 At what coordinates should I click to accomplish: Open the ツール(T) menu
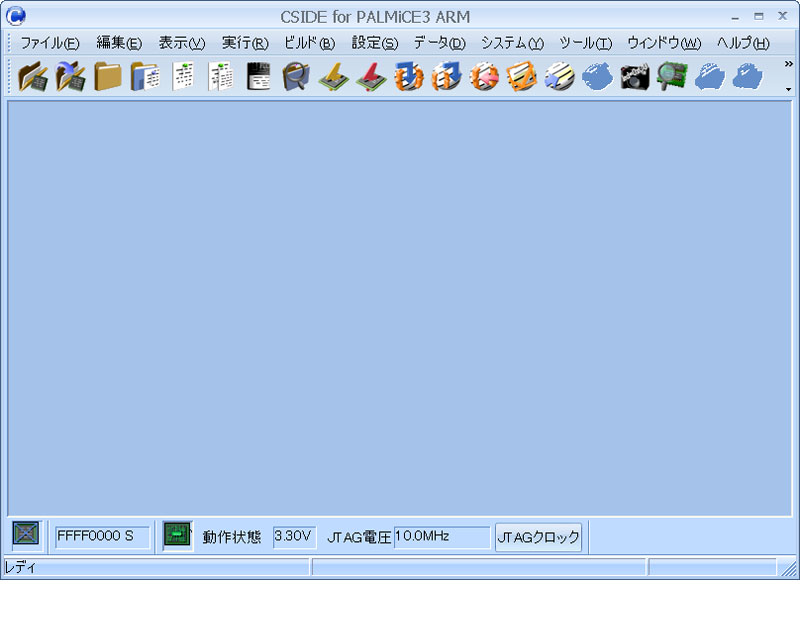point(586,43)
